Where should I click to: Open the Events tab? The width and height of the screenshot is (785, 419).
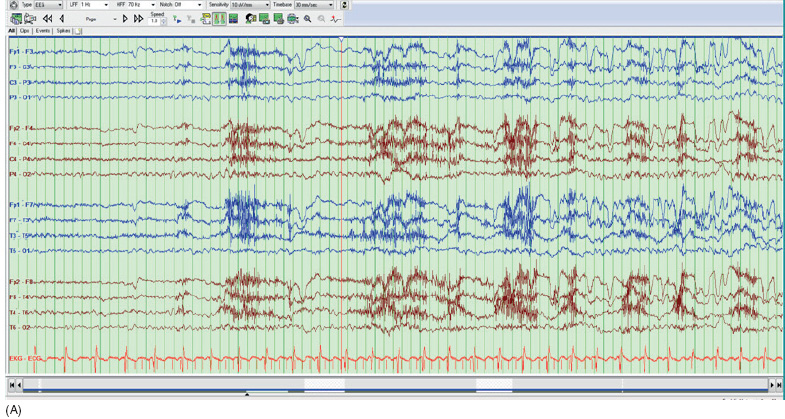click(43, 31)
